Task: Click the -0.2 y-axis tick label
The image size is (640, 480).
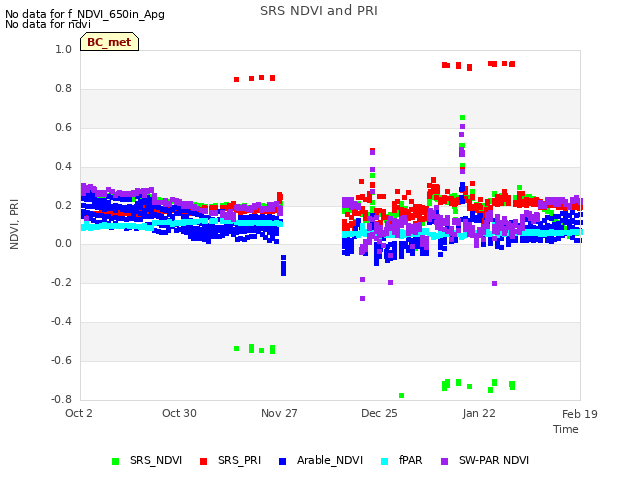Action: click(62, 282)
